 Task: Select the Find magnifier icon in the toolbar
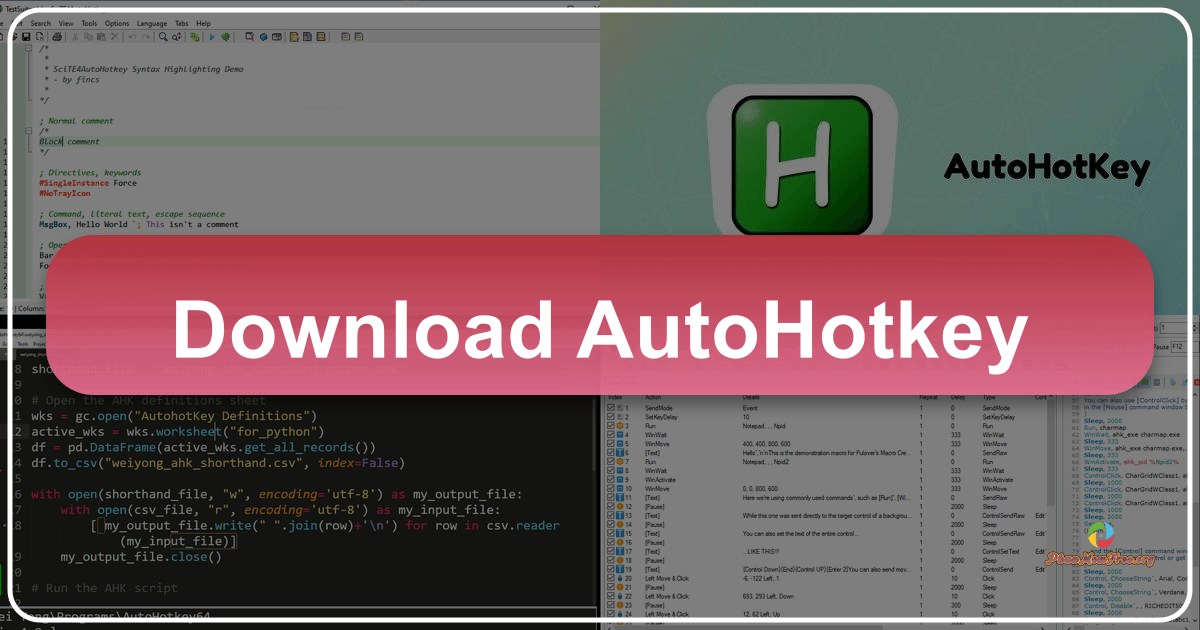coord(163,36)
